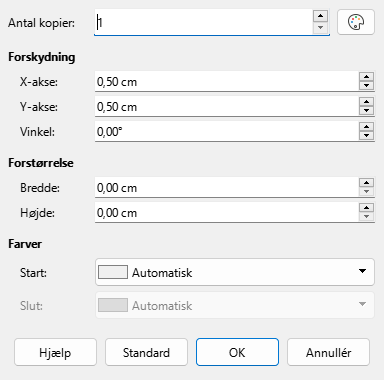The height and width of the screenshot is (380, 384).
Task: Dismiss the dialog with Annullér
Action: click(x=328, y=352)
